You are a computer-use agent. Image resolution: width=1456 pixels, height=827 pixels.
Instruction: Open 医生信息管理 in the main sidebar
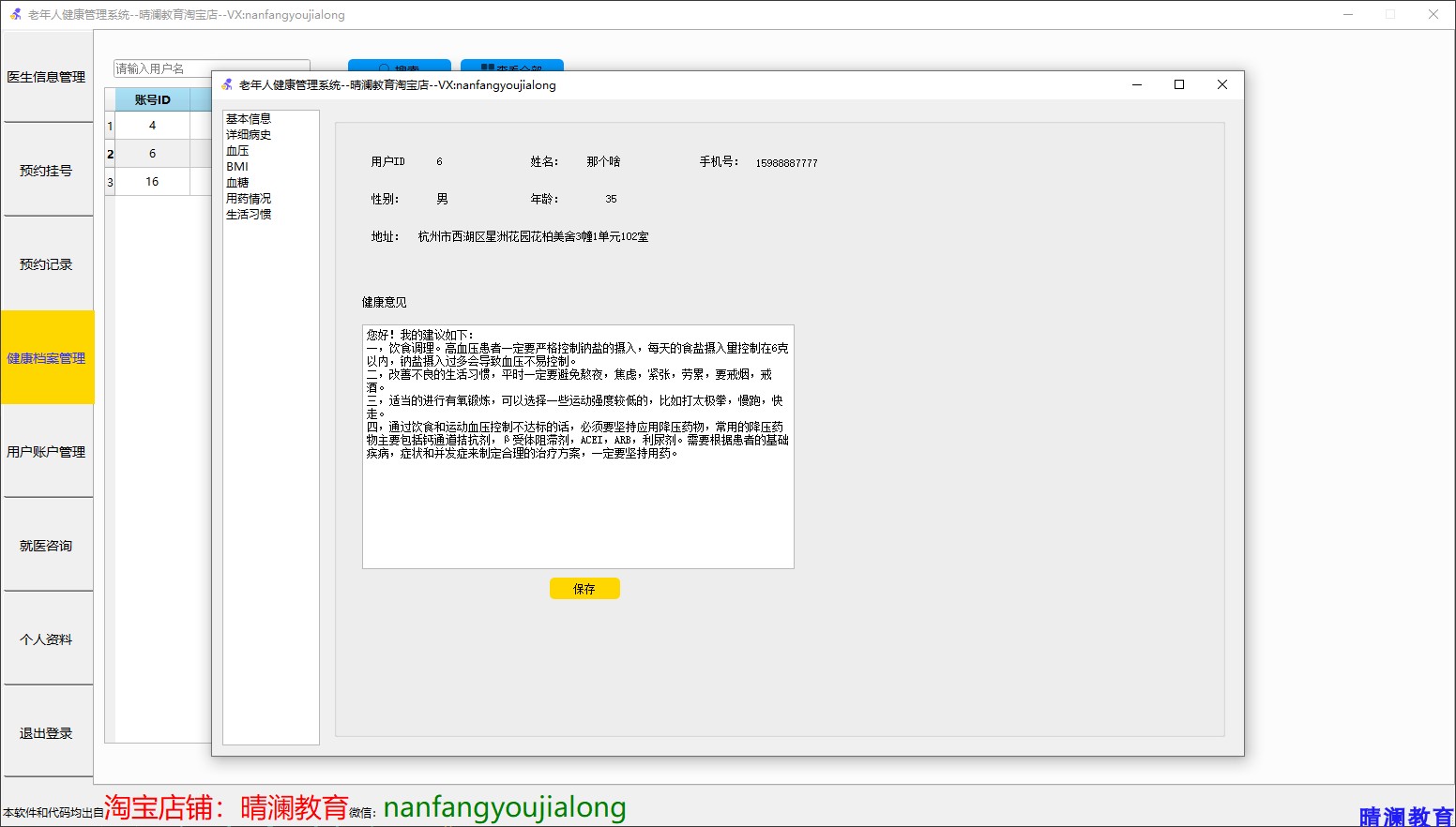pyautogui.click(x=46, y=77)
